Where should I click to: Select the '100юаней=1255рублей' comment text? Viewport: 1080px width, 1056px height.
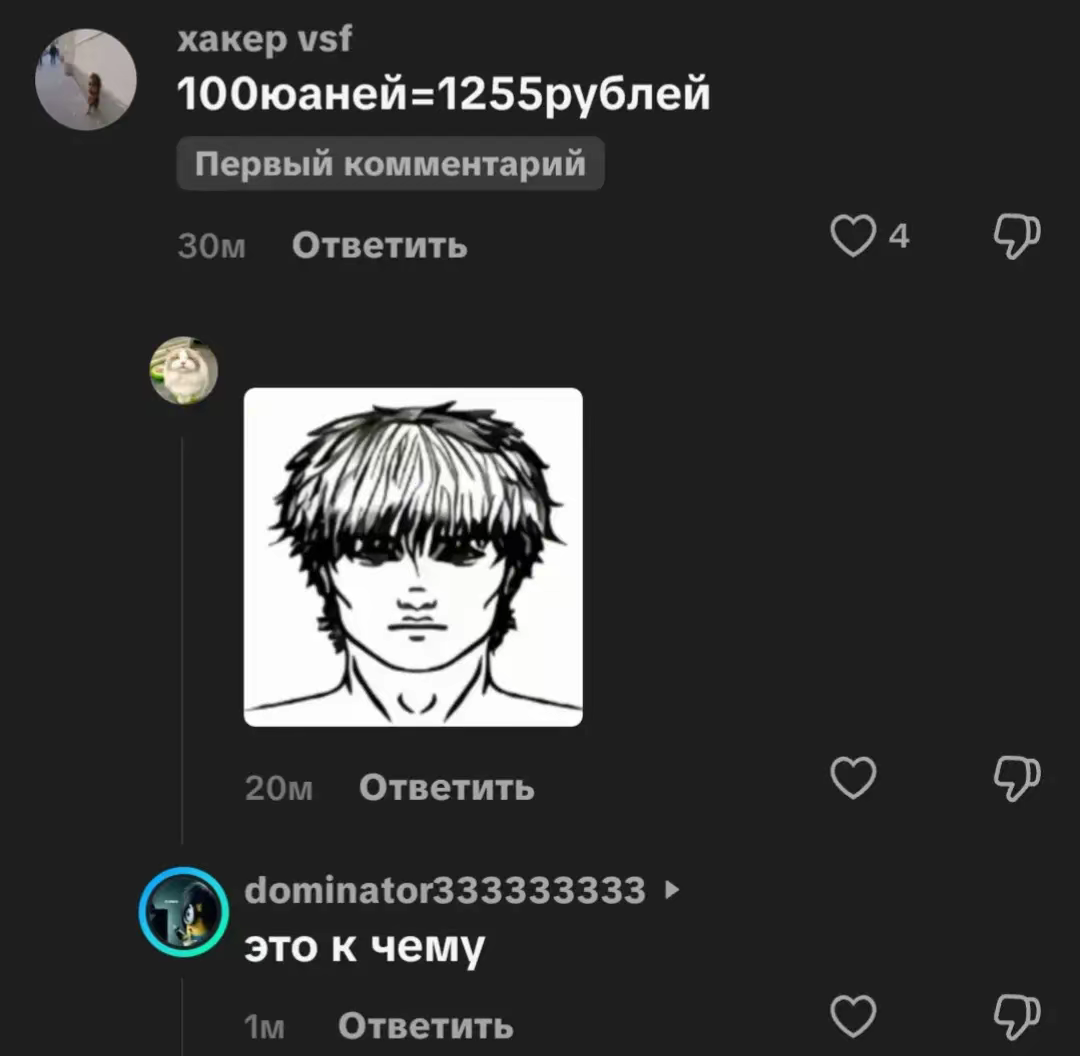[x=444, y=94]
